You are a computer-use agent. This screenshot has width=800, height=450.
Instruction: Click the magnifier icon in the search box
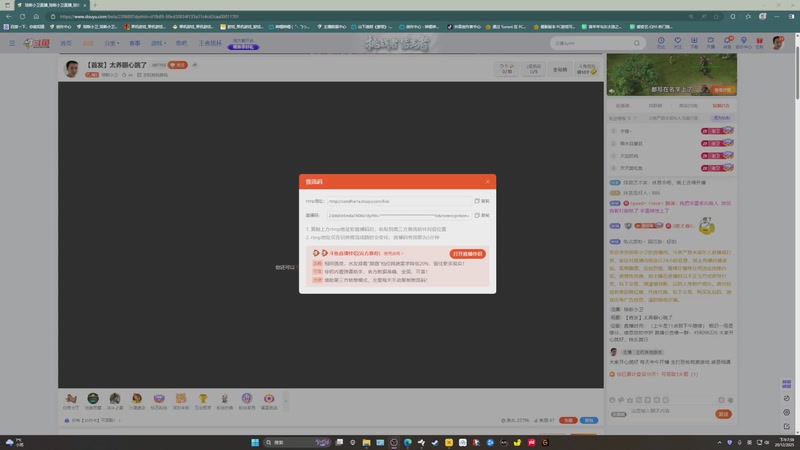tap(637, 43)
